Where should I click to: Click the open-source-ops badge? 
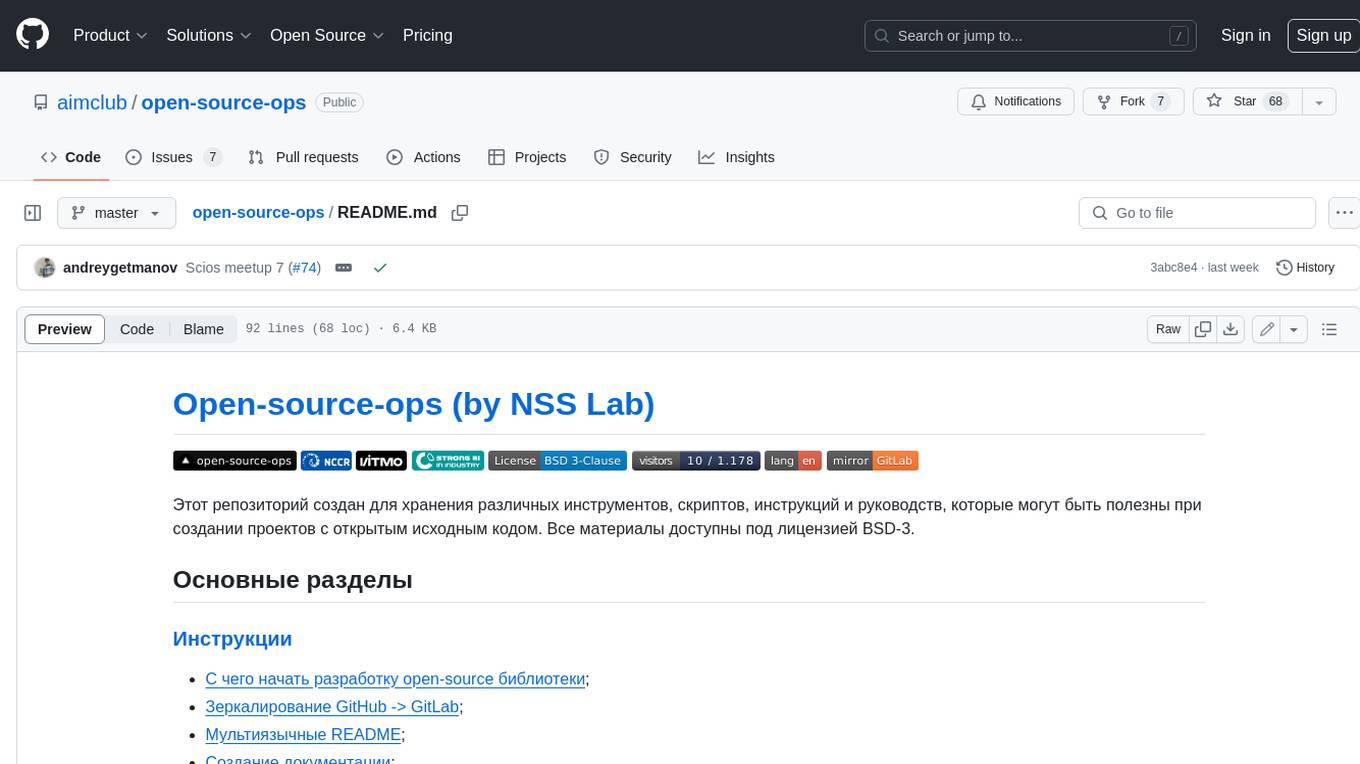tap(235, 461)
